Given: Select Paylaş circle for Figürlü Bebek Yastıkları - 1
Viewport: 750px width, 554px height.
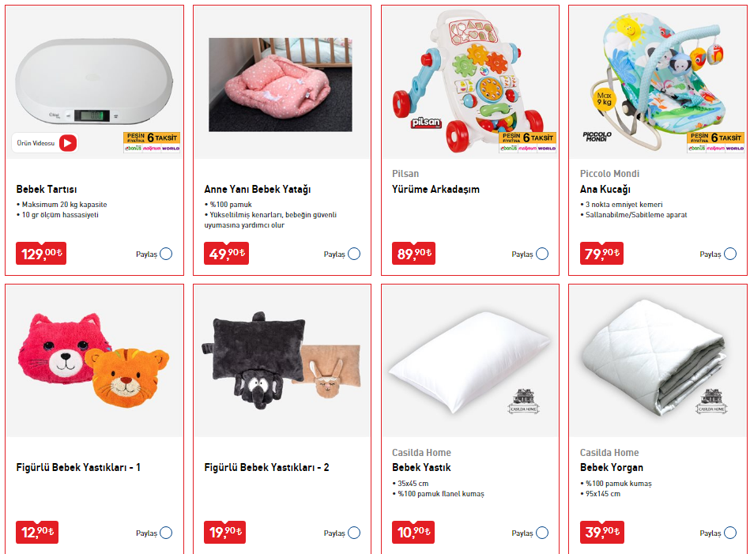Looking at the screenshot, I should (x=166, y=533).
